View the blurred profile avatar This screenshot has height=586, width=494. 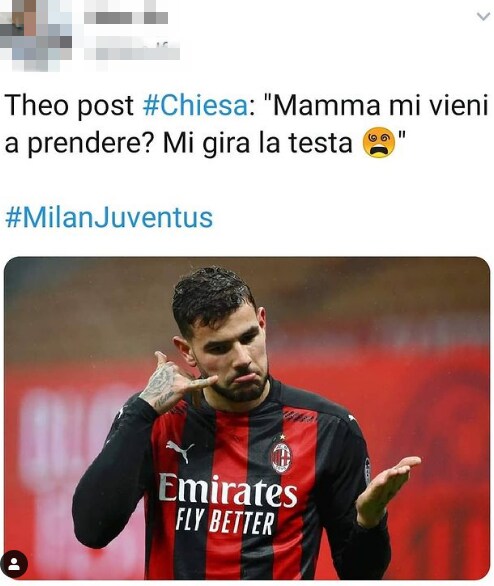pos(36,36)
